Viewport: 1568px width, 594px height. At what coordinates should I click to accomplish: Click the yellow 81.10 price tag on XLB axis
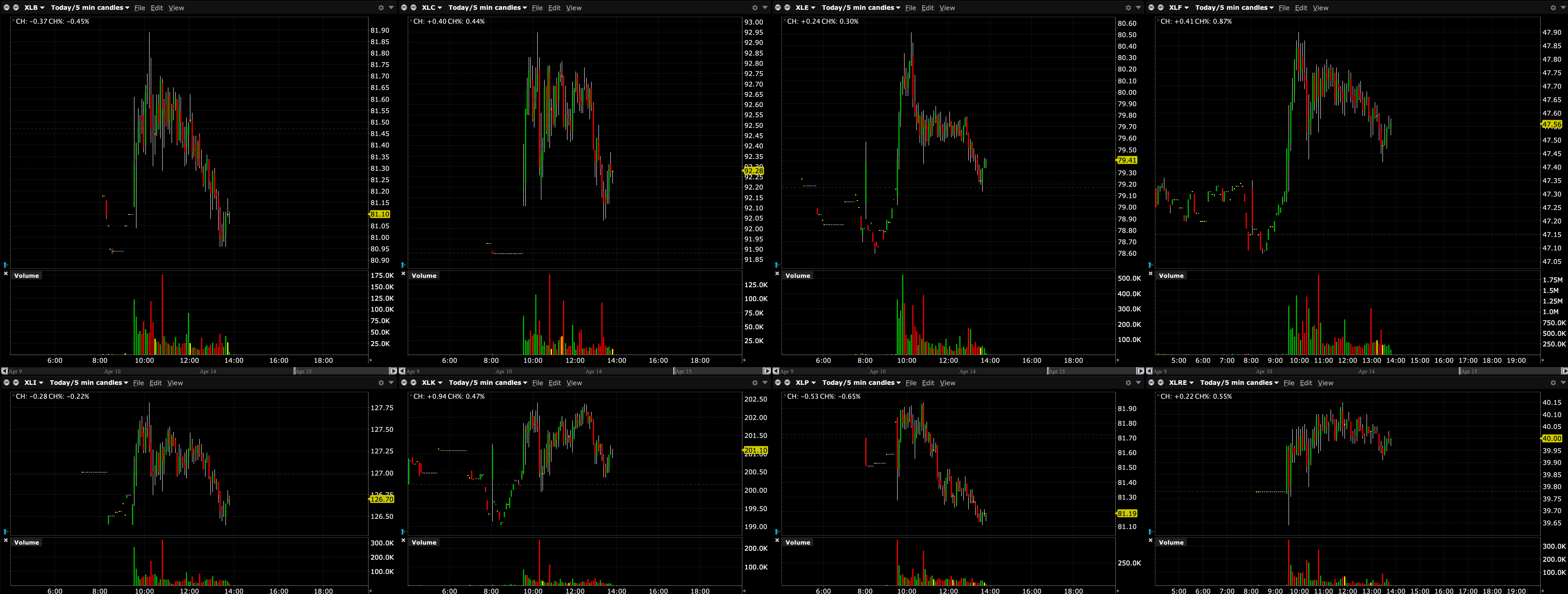point(380,214)
